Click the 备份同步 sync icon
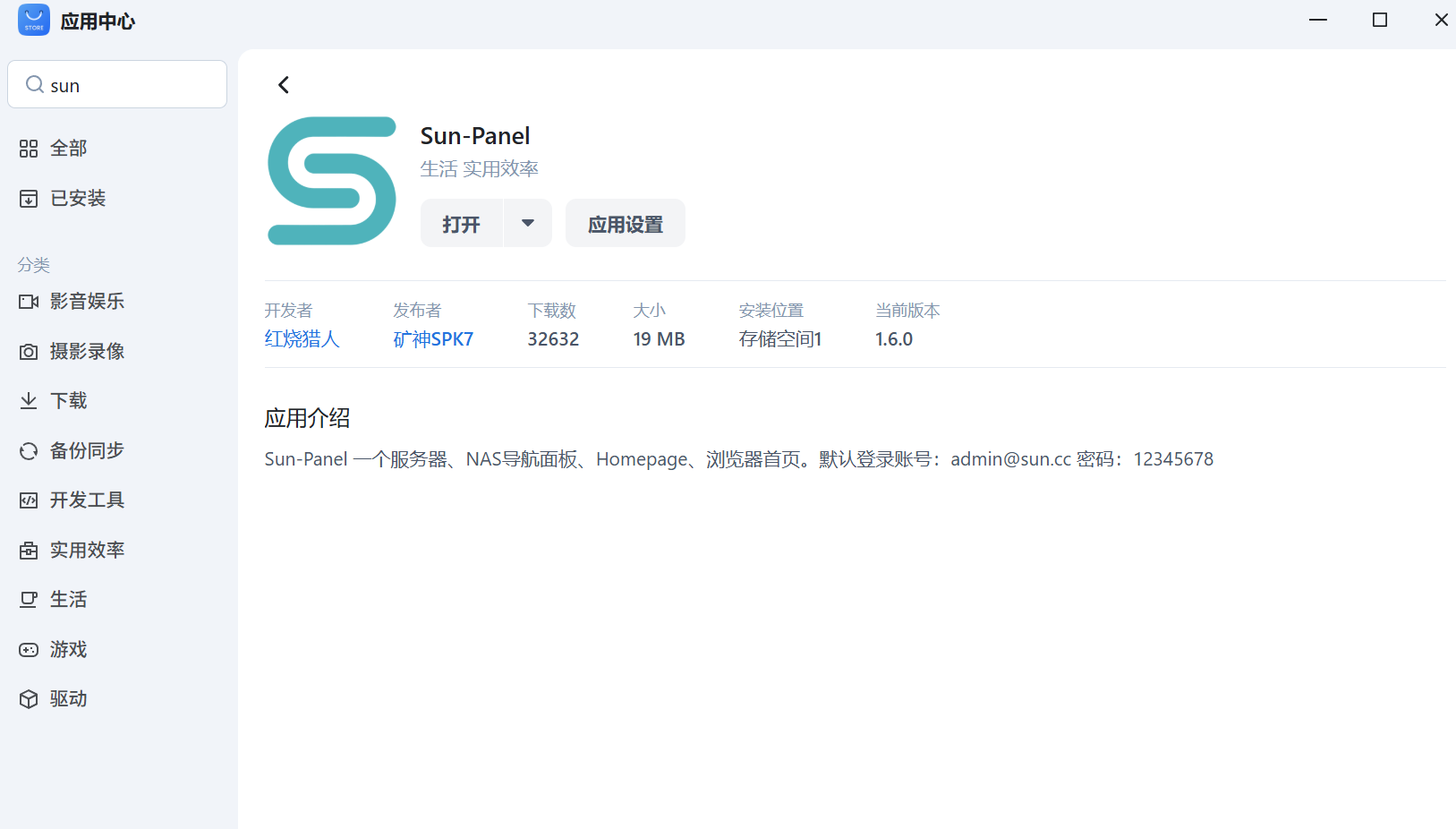Image resolution: width=1456 pixels, height=829 pixels. point(29,451)
